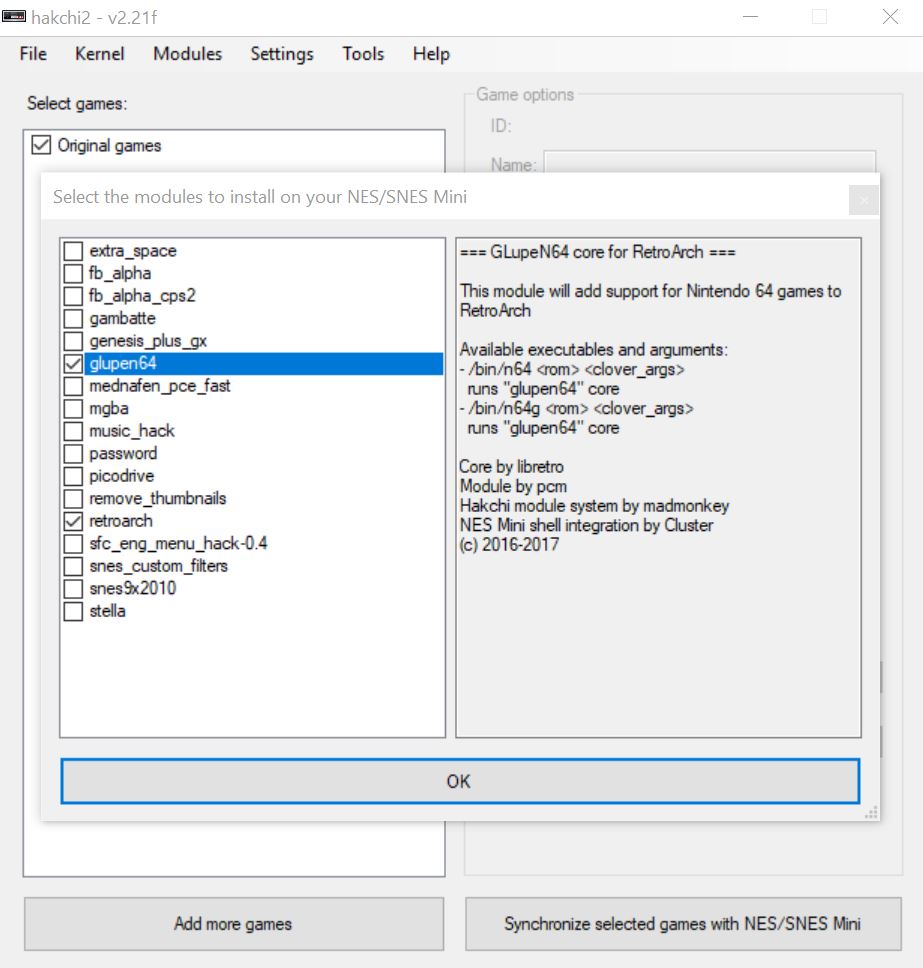The image size is (923, 968).
Task: Open the Settings menu
Action: (282, 54)
